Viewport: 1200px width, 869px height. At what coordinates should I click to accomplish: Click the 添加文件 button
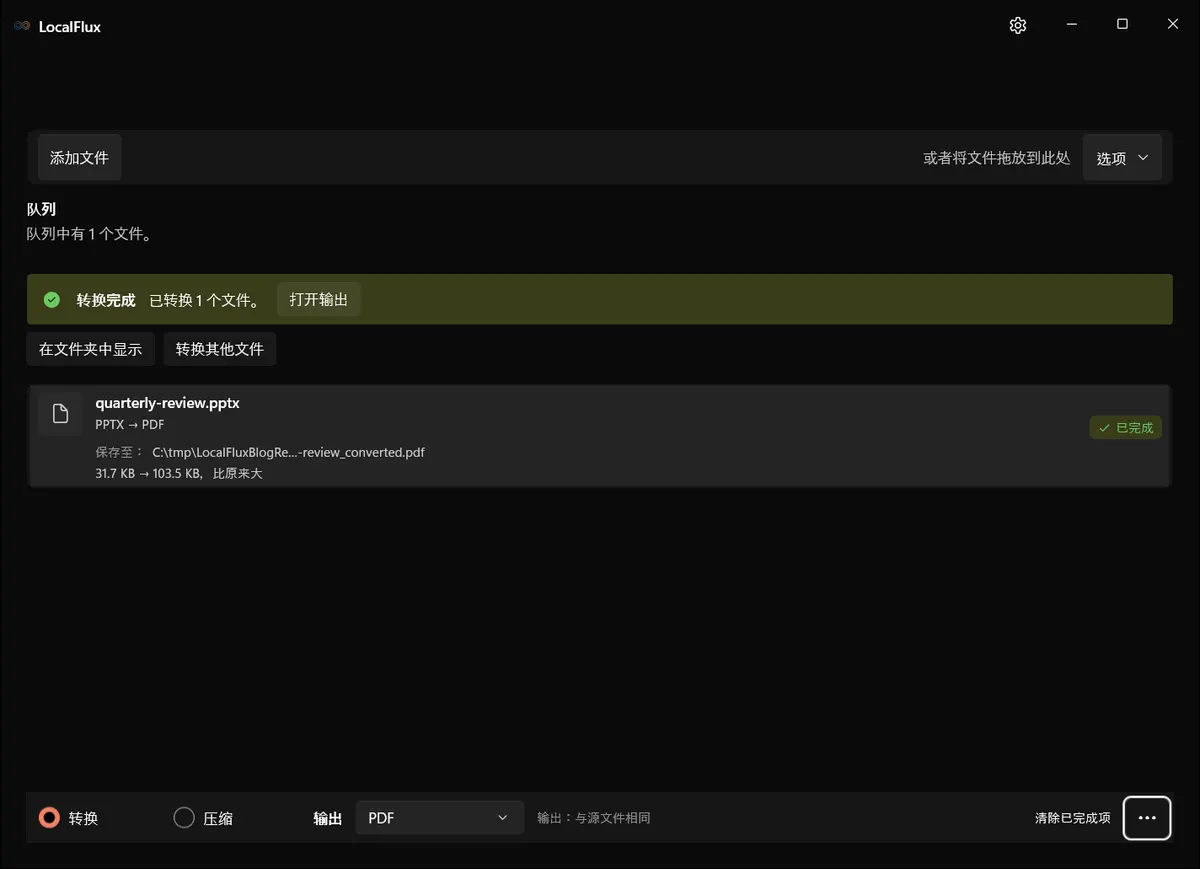click(80, 158)
